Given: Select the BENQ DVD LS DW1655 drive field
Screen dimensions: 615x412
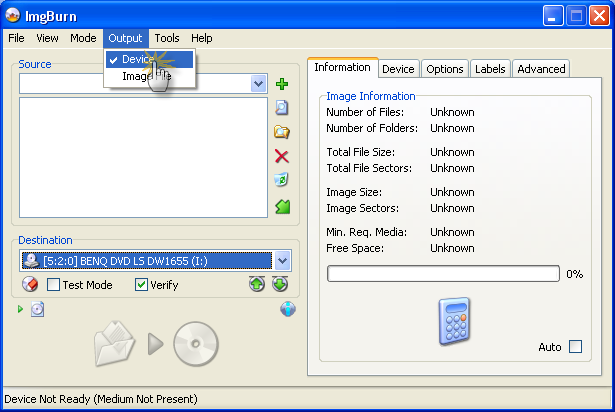Looking at the screenshot, I should 147,261.
